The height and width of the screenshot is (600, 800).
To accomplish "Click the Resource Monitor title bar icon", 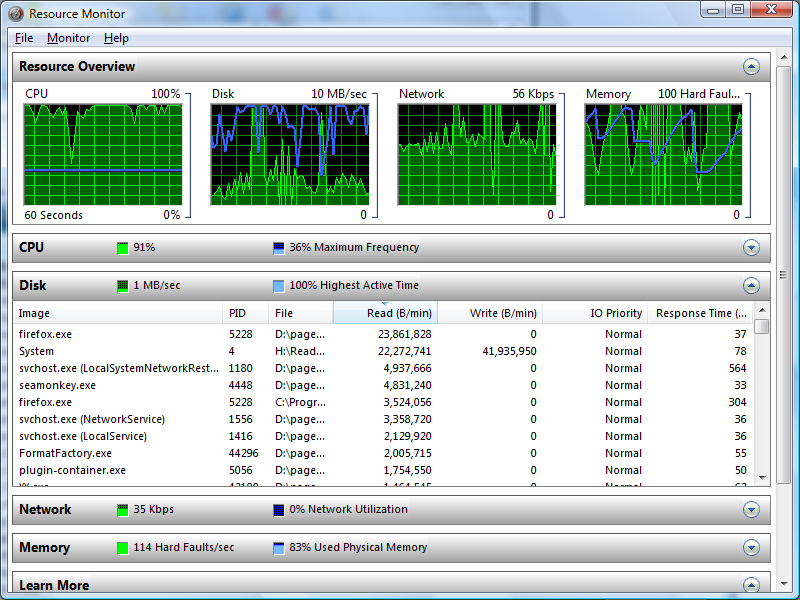I will (x=16, y=14).
